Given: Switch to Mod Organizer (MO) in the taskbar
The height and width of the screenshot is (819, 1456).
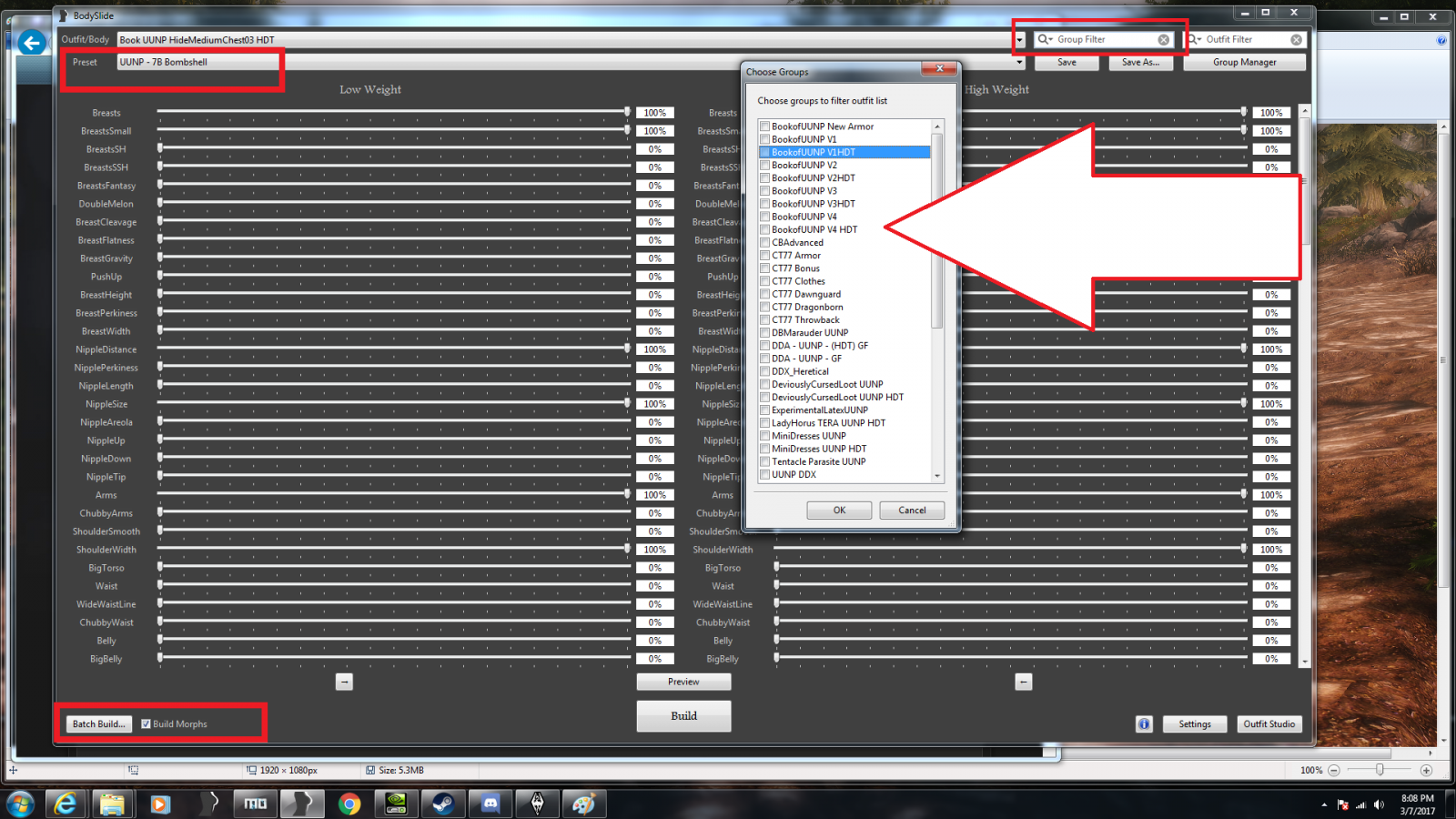Looking at the screenshot, I should (256, 804).
